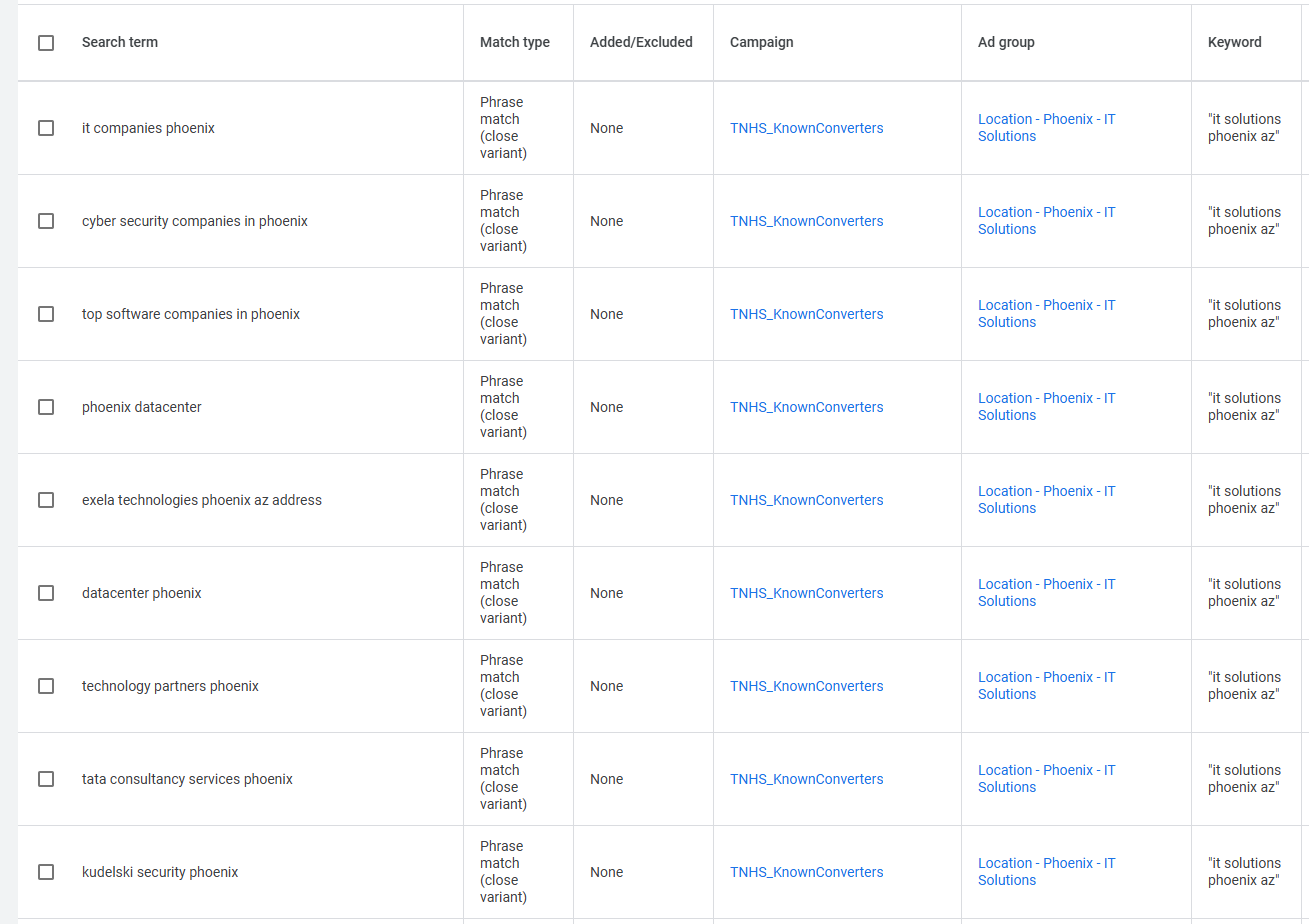The height and width of the screenshot is (924, 1309).
Task: Select the "exela technologies phoenix az address" checkbox
Action: 46,500
